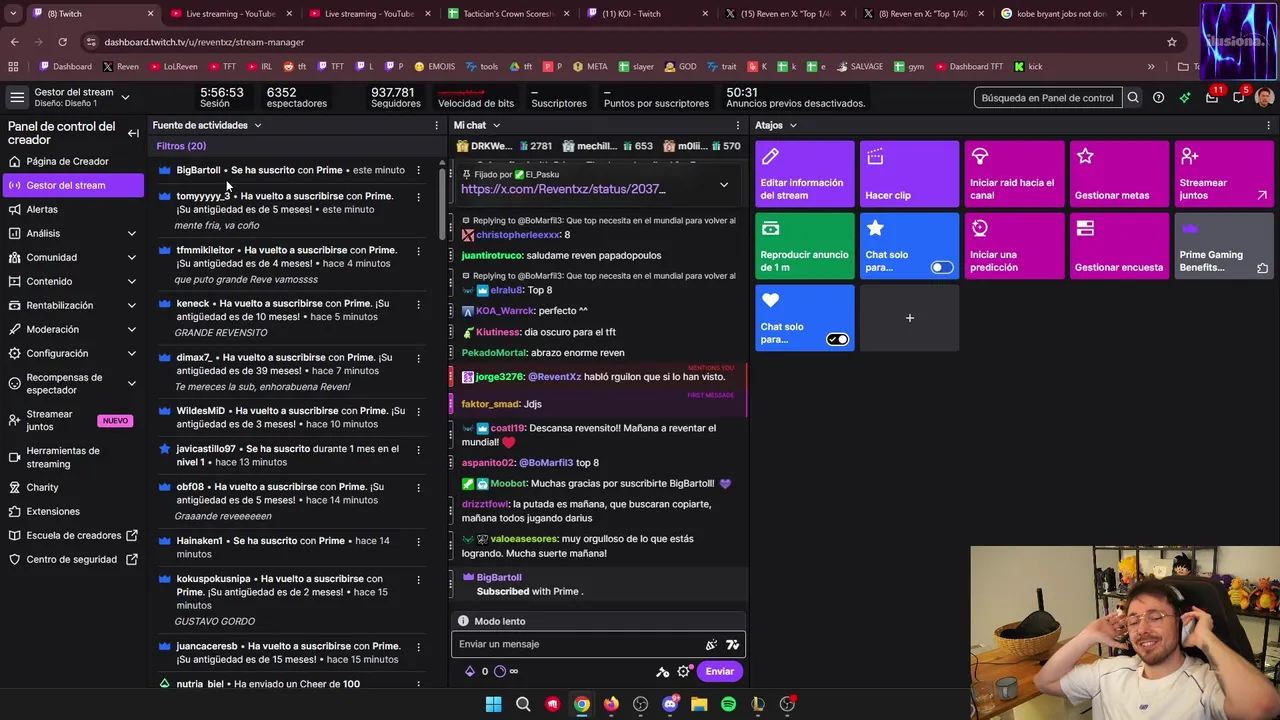Open options for BigBartoll subscription event
Viewport: 1280px width, 720px height.
[x=419, y=170]
